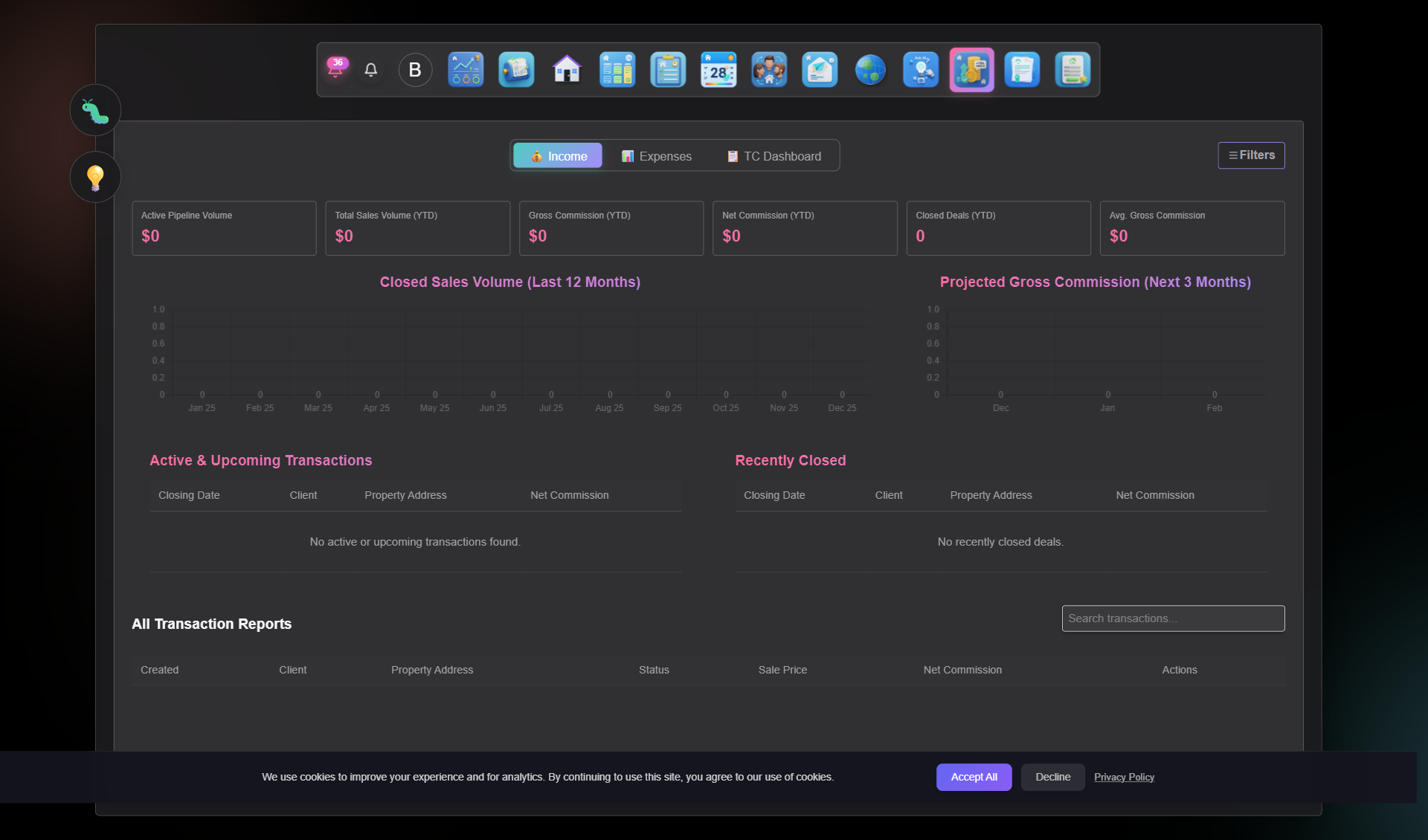
Task: Expand the Filters menu
Action: pyautogui.click(x=1251, y=155)
